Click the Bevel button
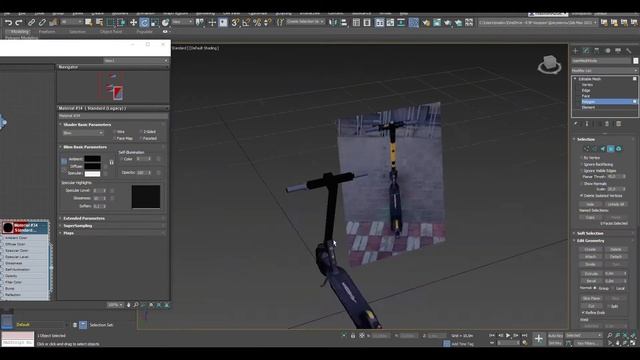Viewport: 640px width, 360px height. [x=591, y=281]
